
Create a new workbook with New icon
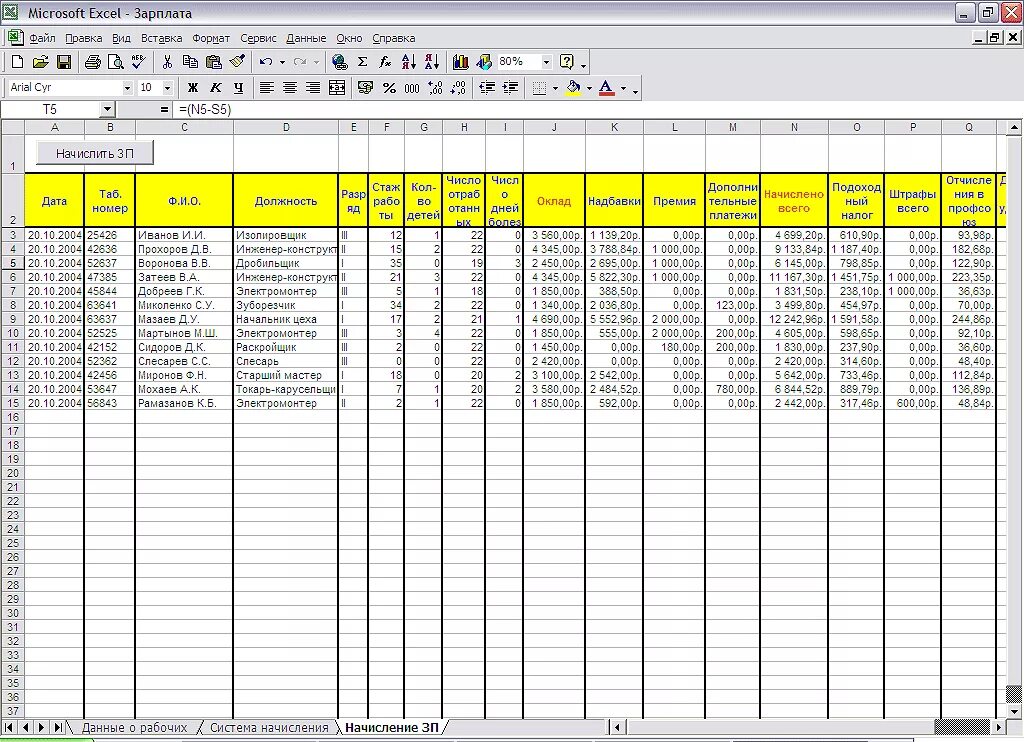point(18,62)
